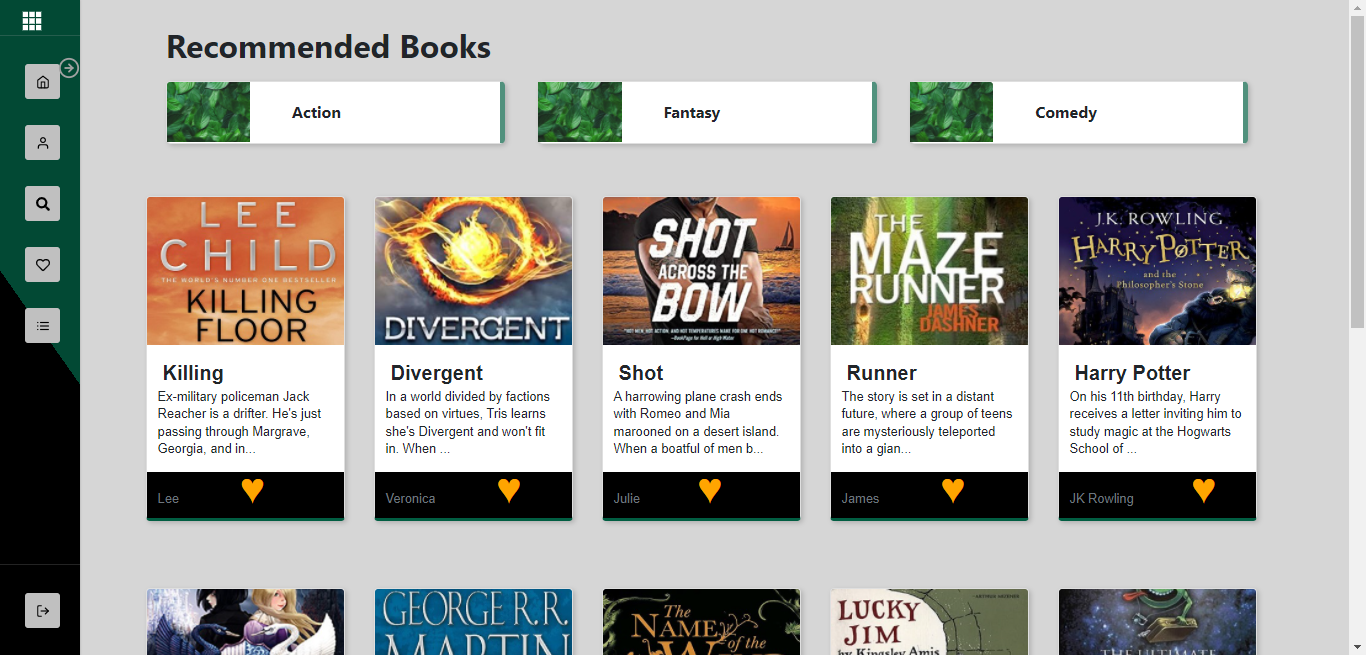Open the Divergent cover image
1366x655 pixels.
474,271
